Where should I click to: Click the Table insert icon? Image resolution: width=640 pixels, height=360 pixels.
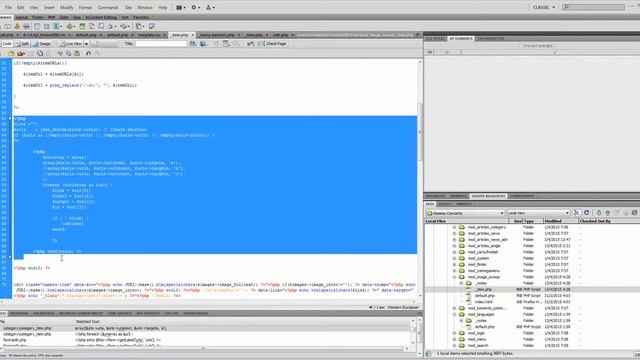(37, 26)
